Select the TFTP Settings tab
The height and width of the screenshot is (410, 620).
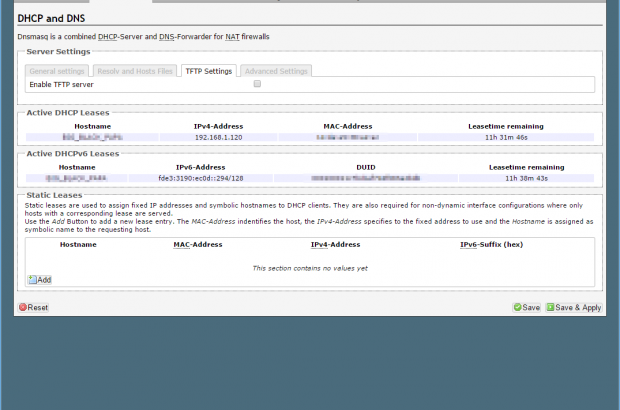tap(209, 71)
